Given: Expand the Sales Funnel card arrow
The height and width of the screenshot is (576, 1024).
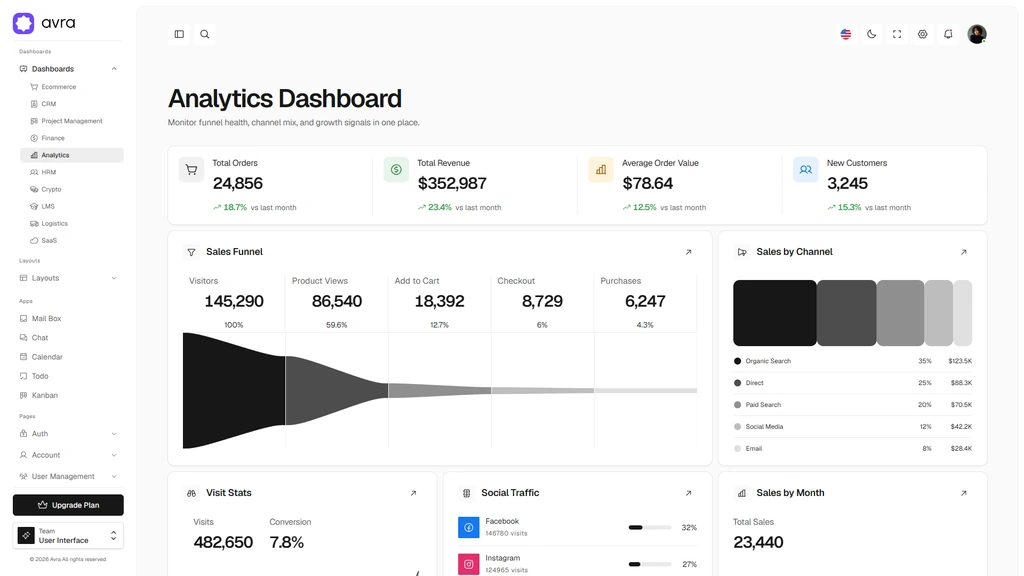Looking at the screenshot, I should 688,252.
